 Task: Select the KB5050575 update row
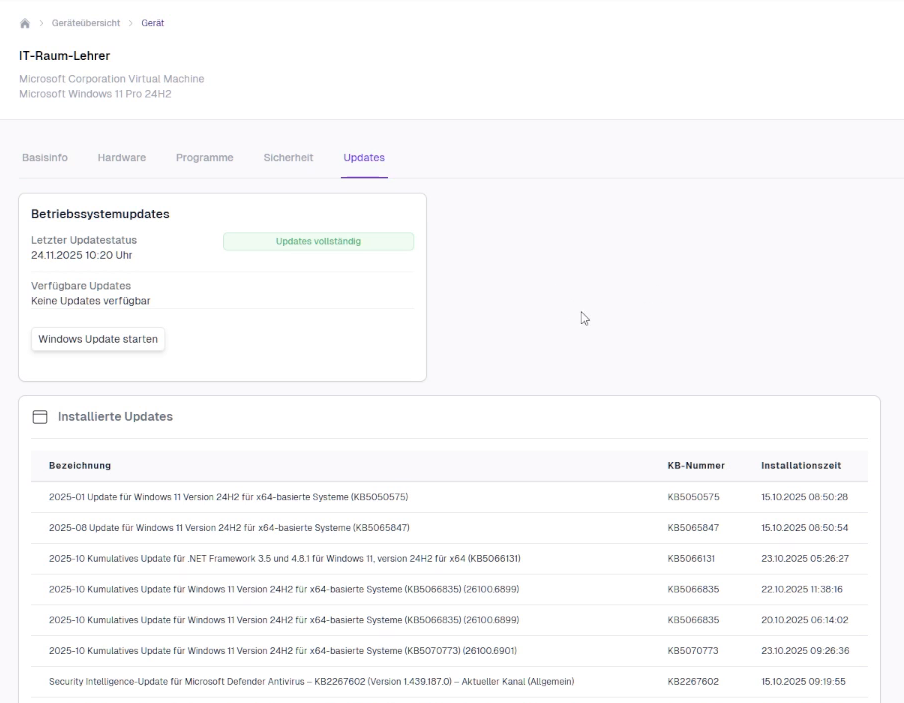(228, 497)
